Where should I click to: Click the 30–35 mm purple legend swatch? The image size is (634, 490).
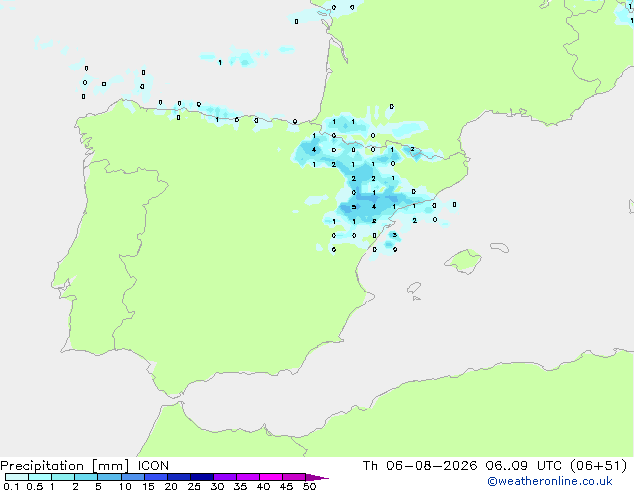click(x=225, y=477)
